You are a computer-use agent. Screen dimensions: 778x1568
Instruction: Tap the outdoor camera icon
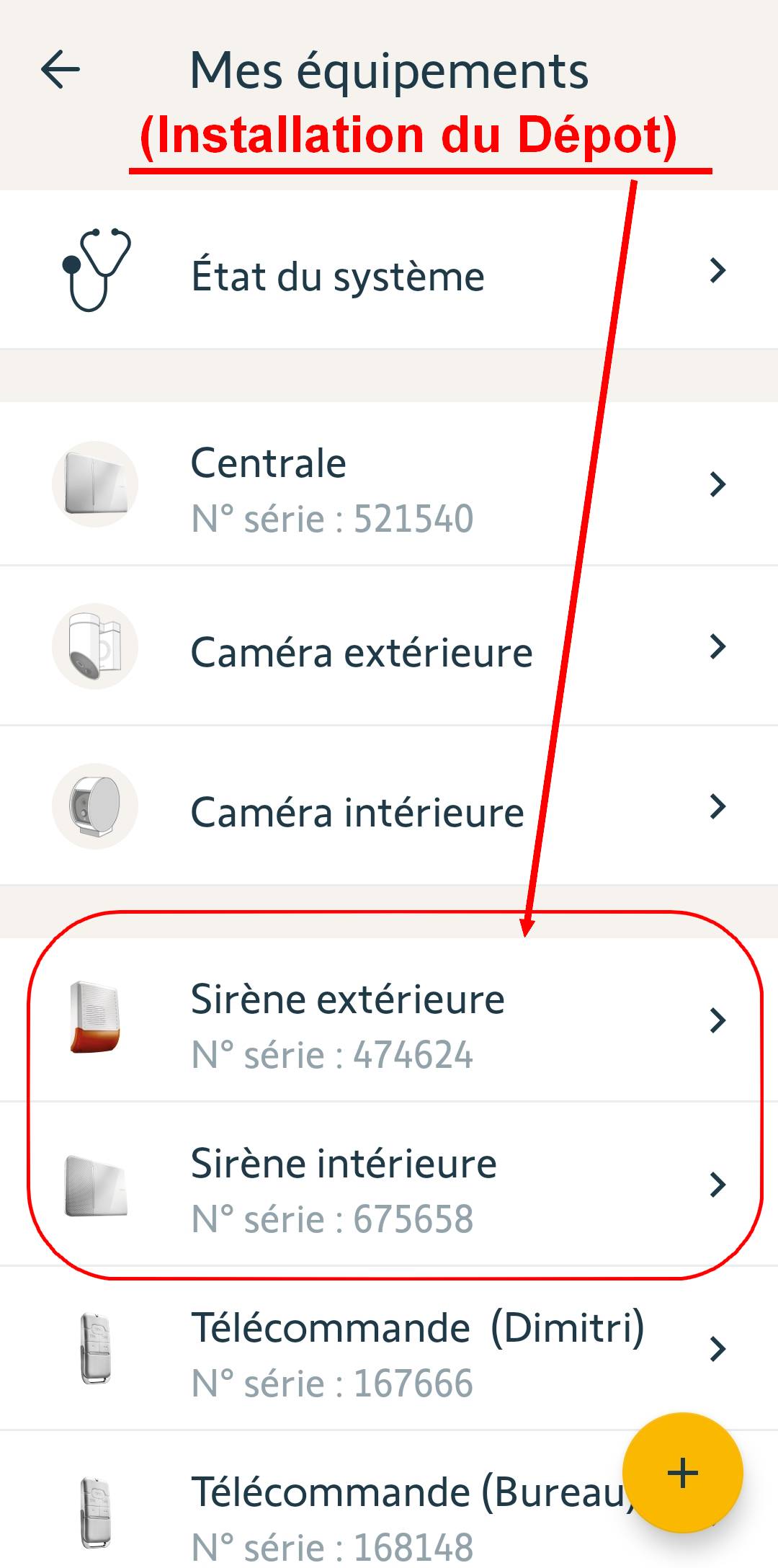coord(95,646)
